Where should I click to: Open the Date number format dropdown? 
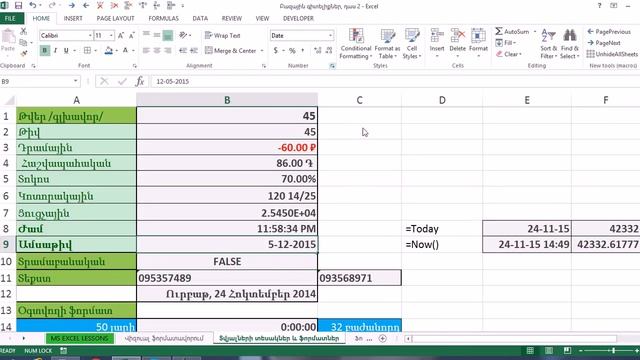[330, 36]
